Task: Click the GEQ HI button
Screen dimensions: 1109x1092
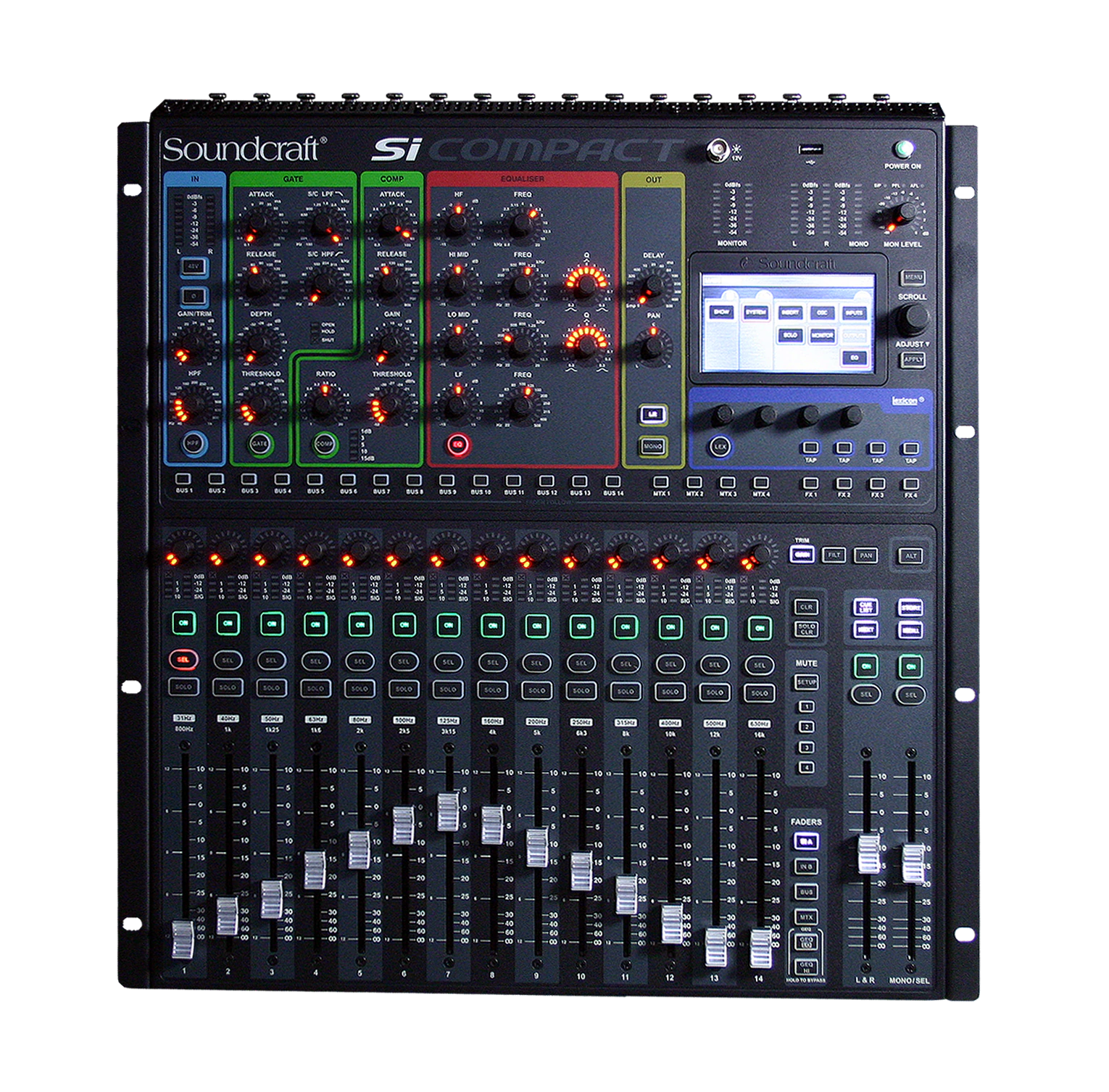Action: point(806,967)
